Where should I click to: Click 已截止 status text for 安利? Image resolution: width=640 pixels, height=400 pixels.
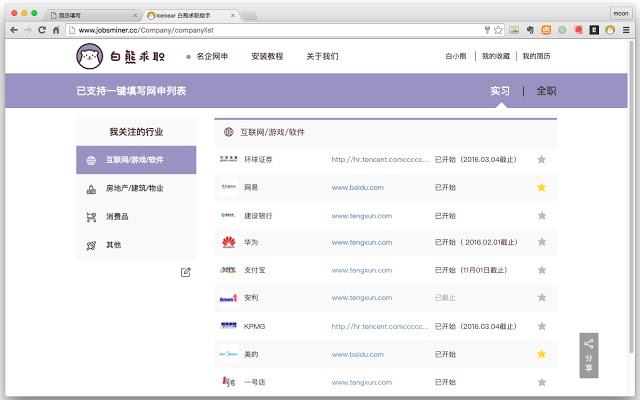(x=445, y=298)
